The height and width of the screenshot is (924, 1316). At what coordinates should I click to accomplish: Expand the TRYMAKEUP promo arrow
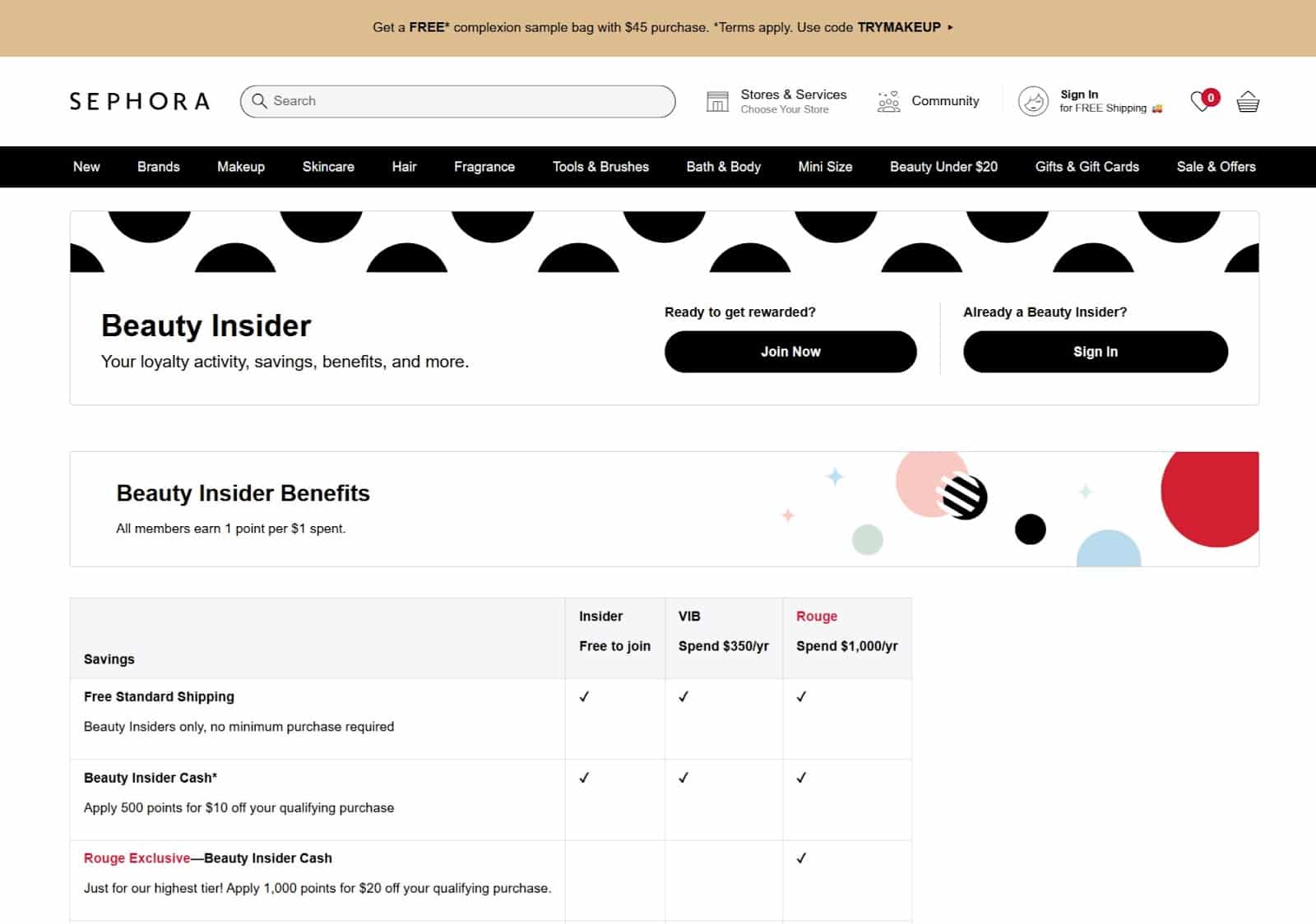pyautogui.click(x=948, y=26)
